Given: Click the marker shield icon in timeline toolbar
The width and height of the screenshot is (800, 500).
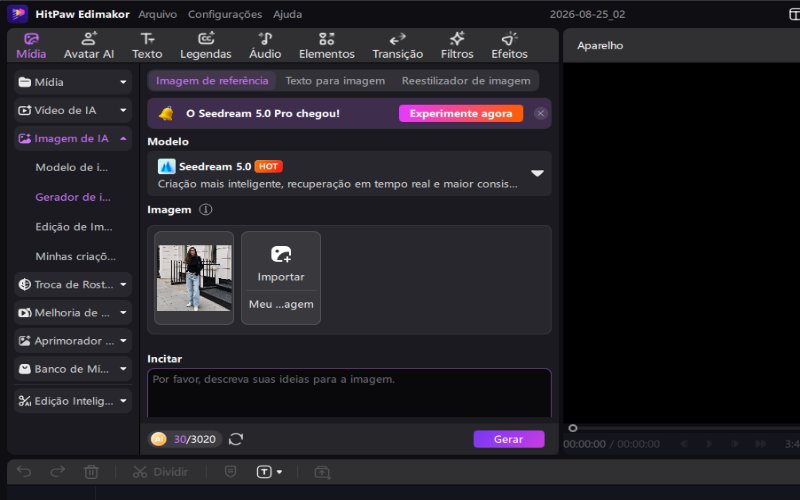Looking at the screenshot, I should (x=231, y=472).
